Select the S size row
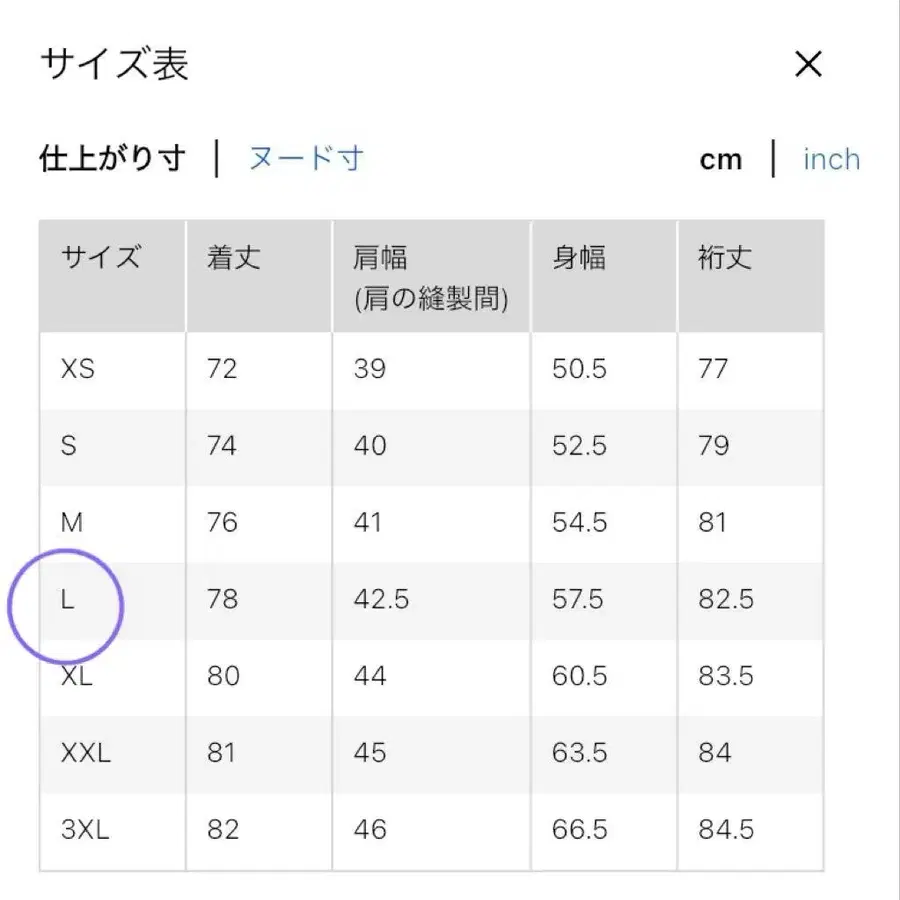The height and width of the screenshot is (900, 900). pos(68,446)
